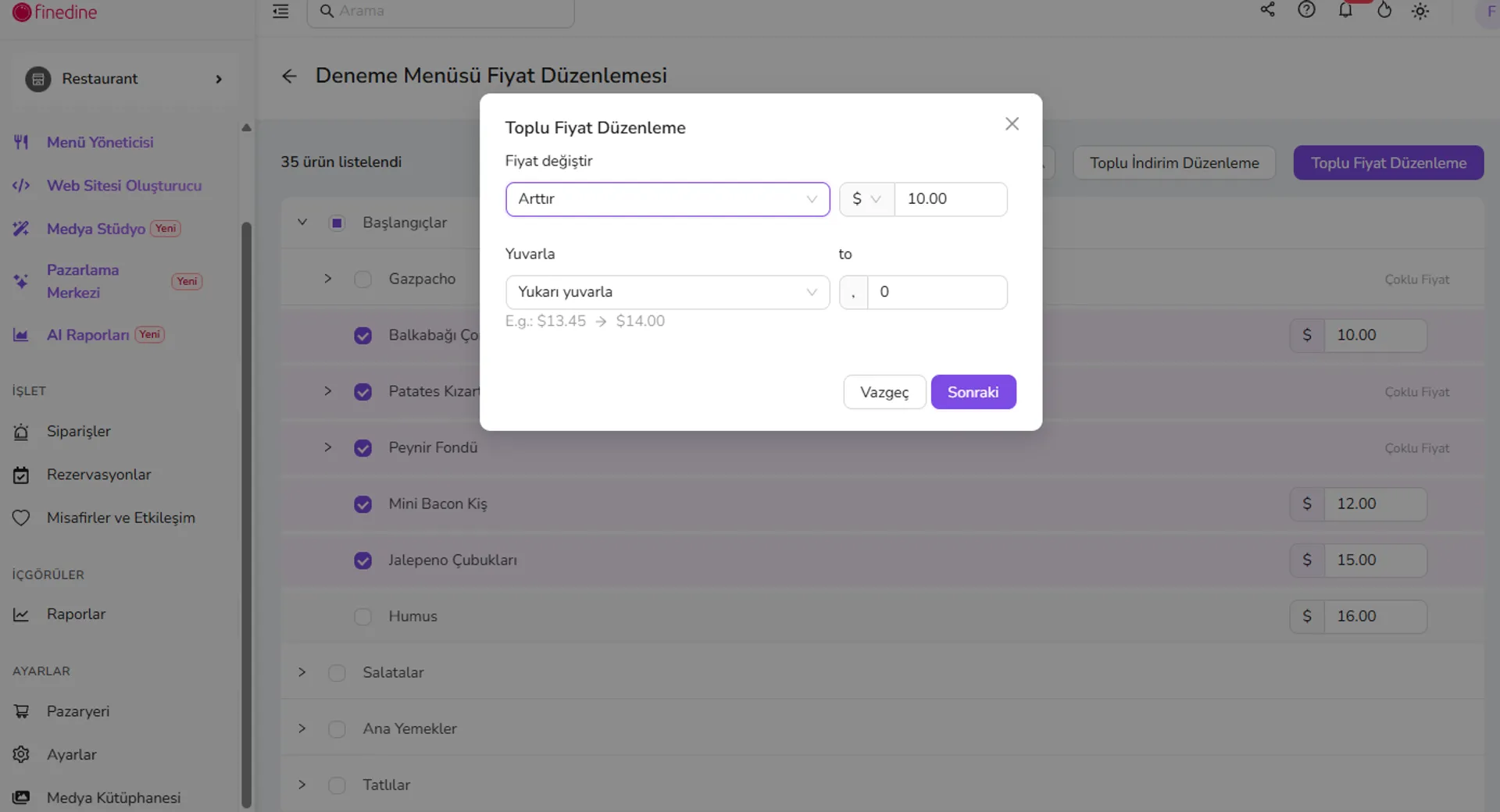Toggle the light theme sun icon
1500x812 pixels.
[1420, 11]
